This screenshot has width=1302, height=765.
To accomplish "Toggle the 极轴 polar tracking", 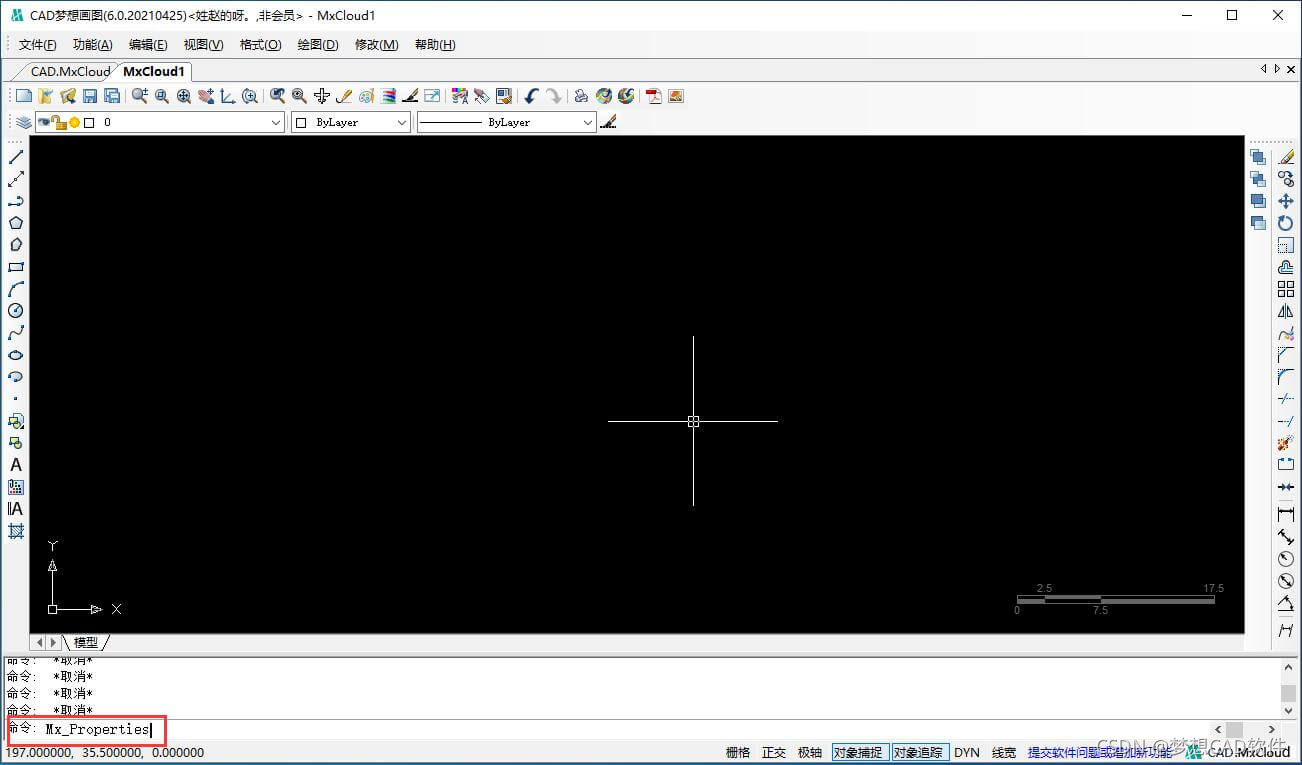I will 810,752.
